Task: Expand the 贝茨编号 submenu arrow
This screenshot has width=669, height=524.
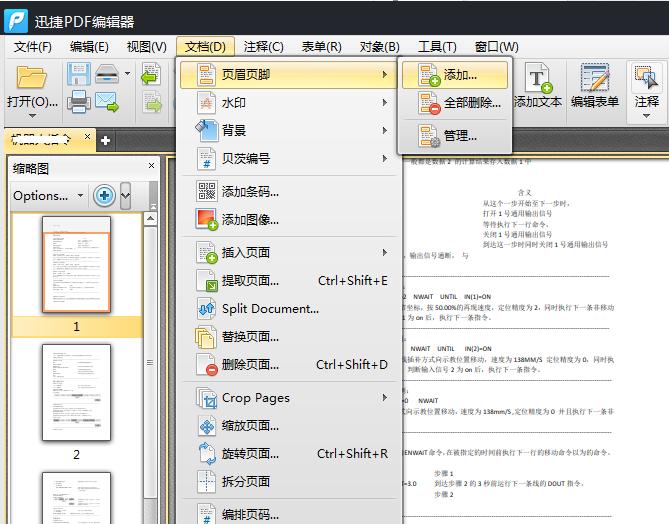Action: 384,158
